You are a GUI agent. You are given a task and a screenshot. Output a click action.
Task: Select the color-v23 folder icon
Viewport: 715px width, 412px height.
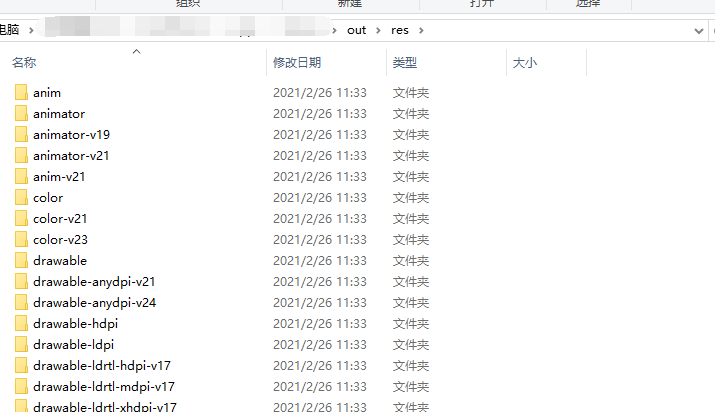[21, 239]
